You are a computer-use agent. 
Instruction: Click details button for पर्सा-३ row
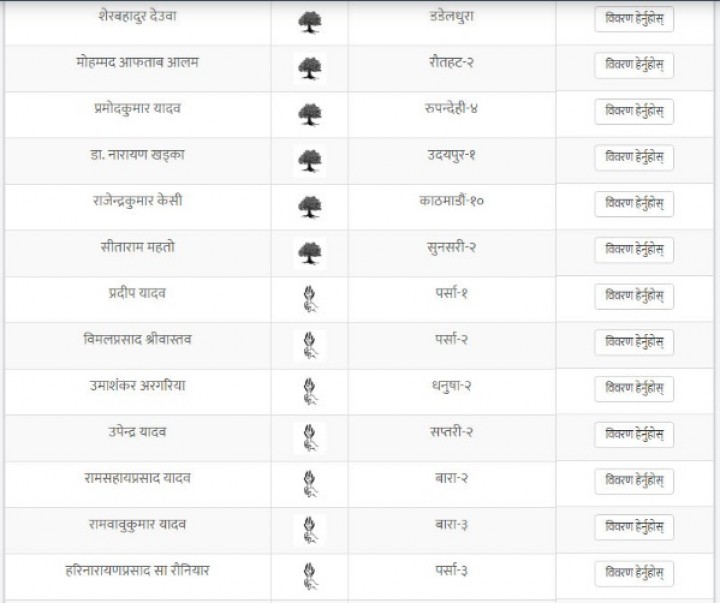click(x=634, y=573)
